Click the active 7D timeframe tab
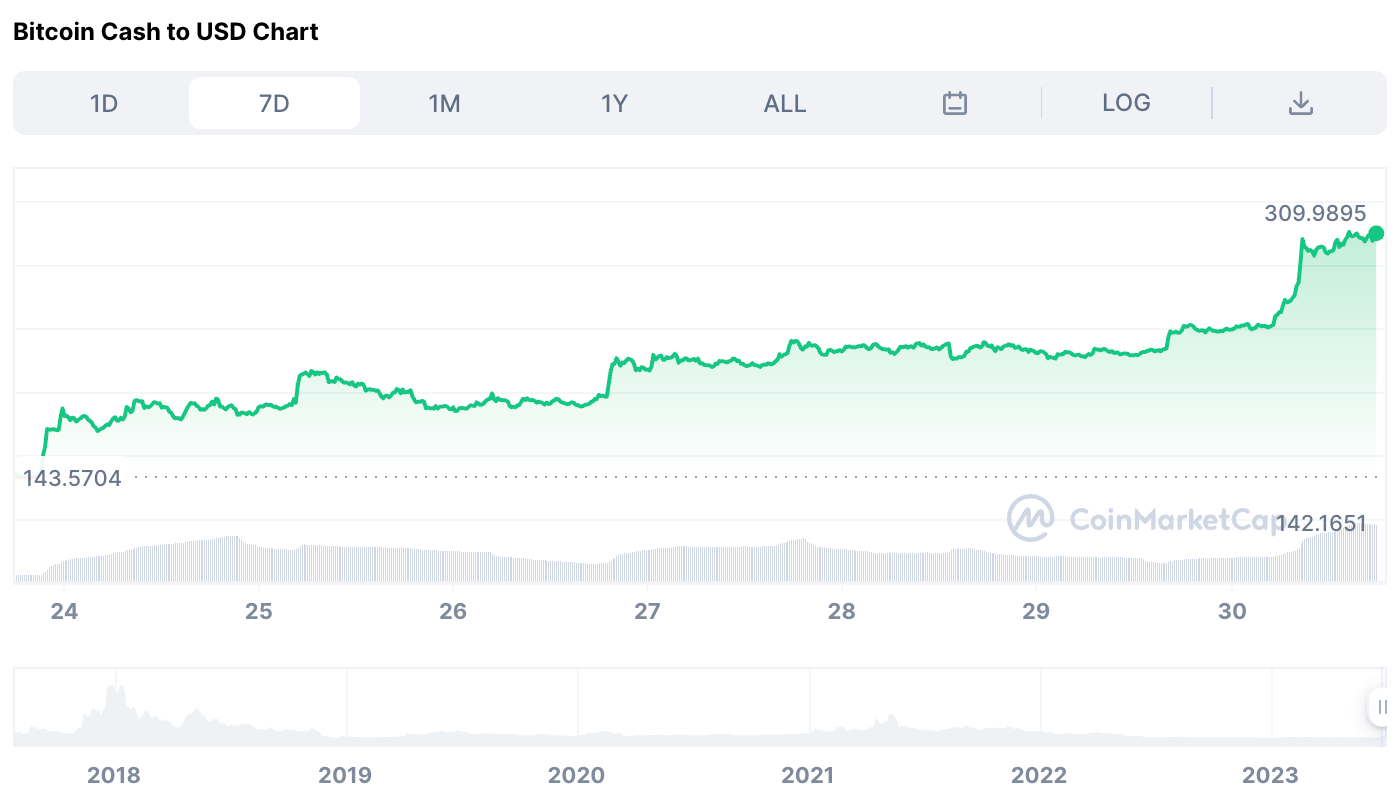This screenshot has width=1394, height=804. click(x=274, y=102)
